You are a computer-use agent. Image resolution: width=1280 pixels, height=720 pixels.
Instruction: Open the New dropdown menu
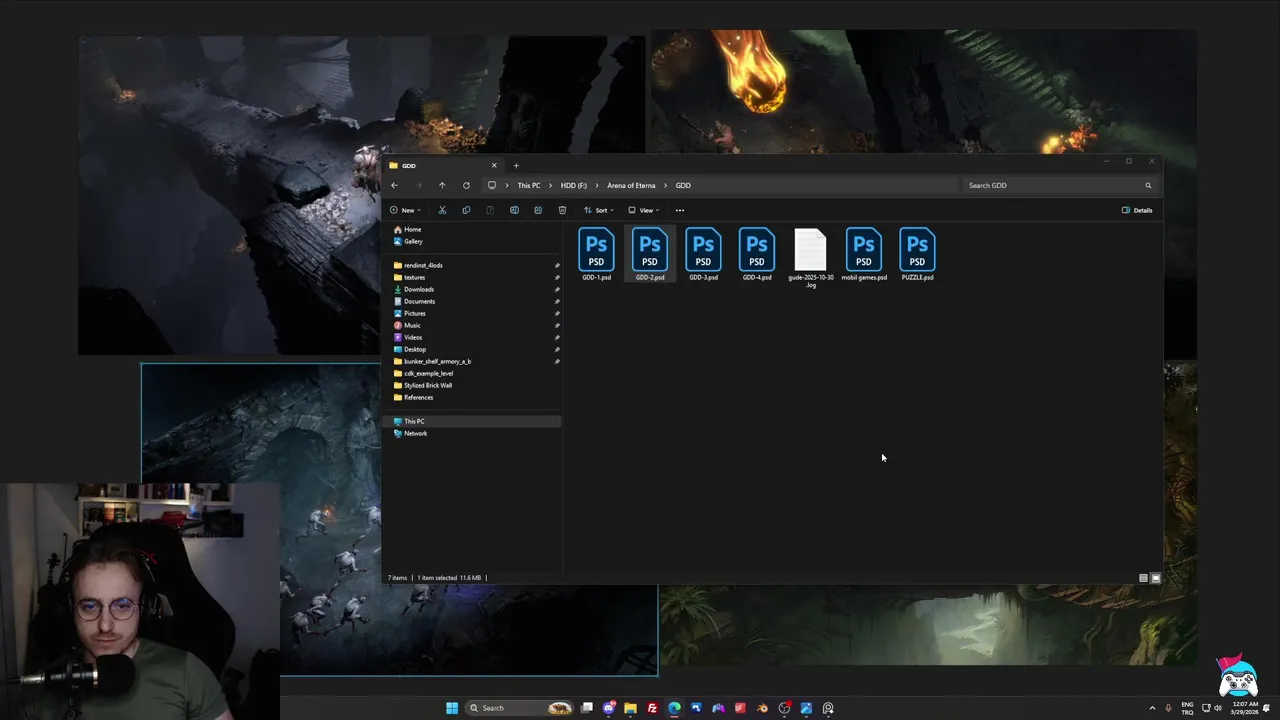point(405,210)
